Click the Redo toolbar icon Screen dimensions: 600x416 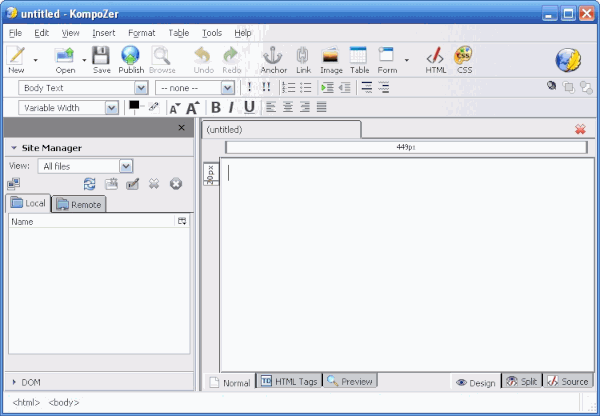(x=232, y=60)
